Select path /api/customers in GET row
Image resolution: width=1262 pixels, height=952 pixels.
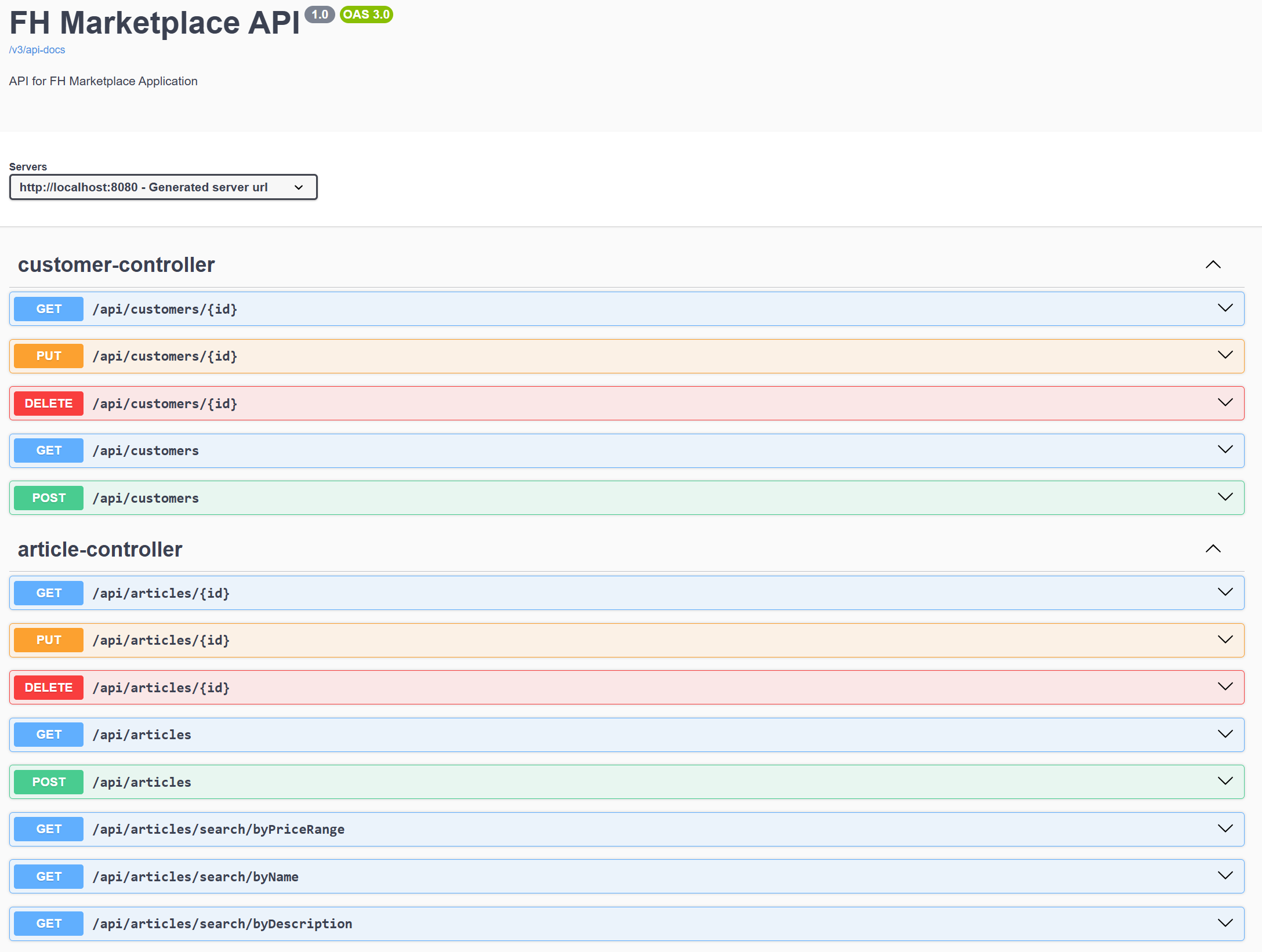(x=146, y=450)
